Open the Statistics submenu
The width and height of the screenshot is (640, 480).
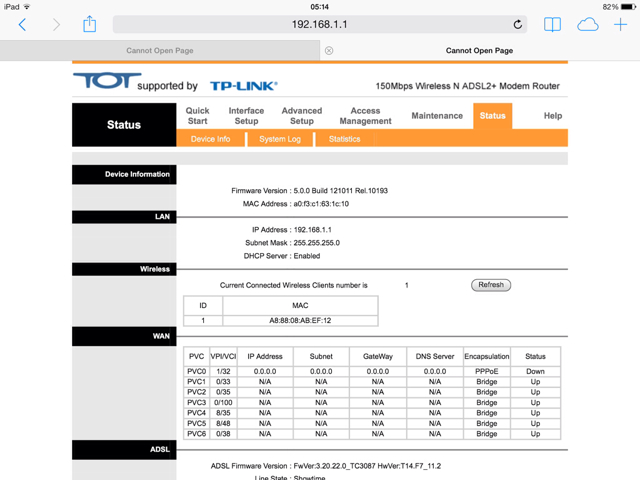344,139
